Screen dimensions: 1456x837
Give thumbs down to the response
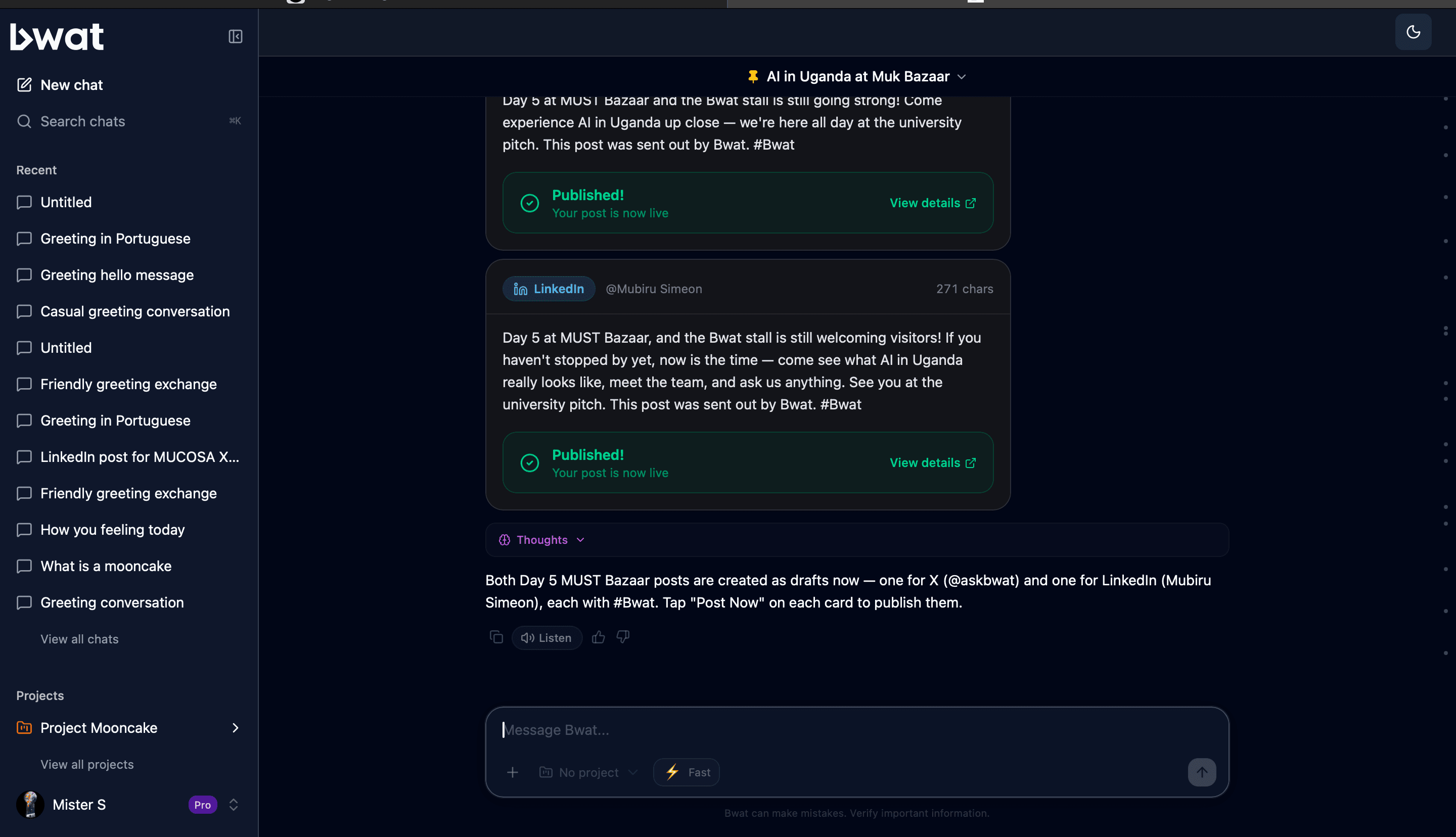tap(623, 637)
